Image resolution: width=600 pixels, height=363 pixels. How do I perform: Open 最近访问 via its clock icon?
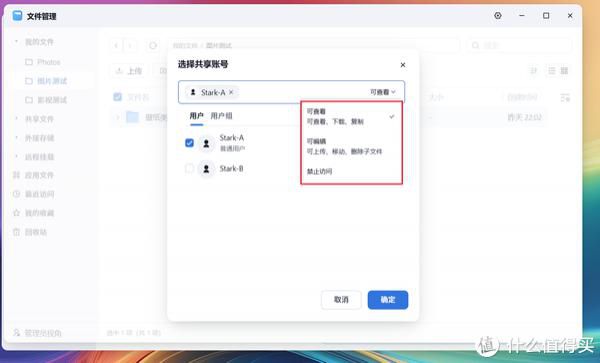pyautogui.click(x=16, y=194)
